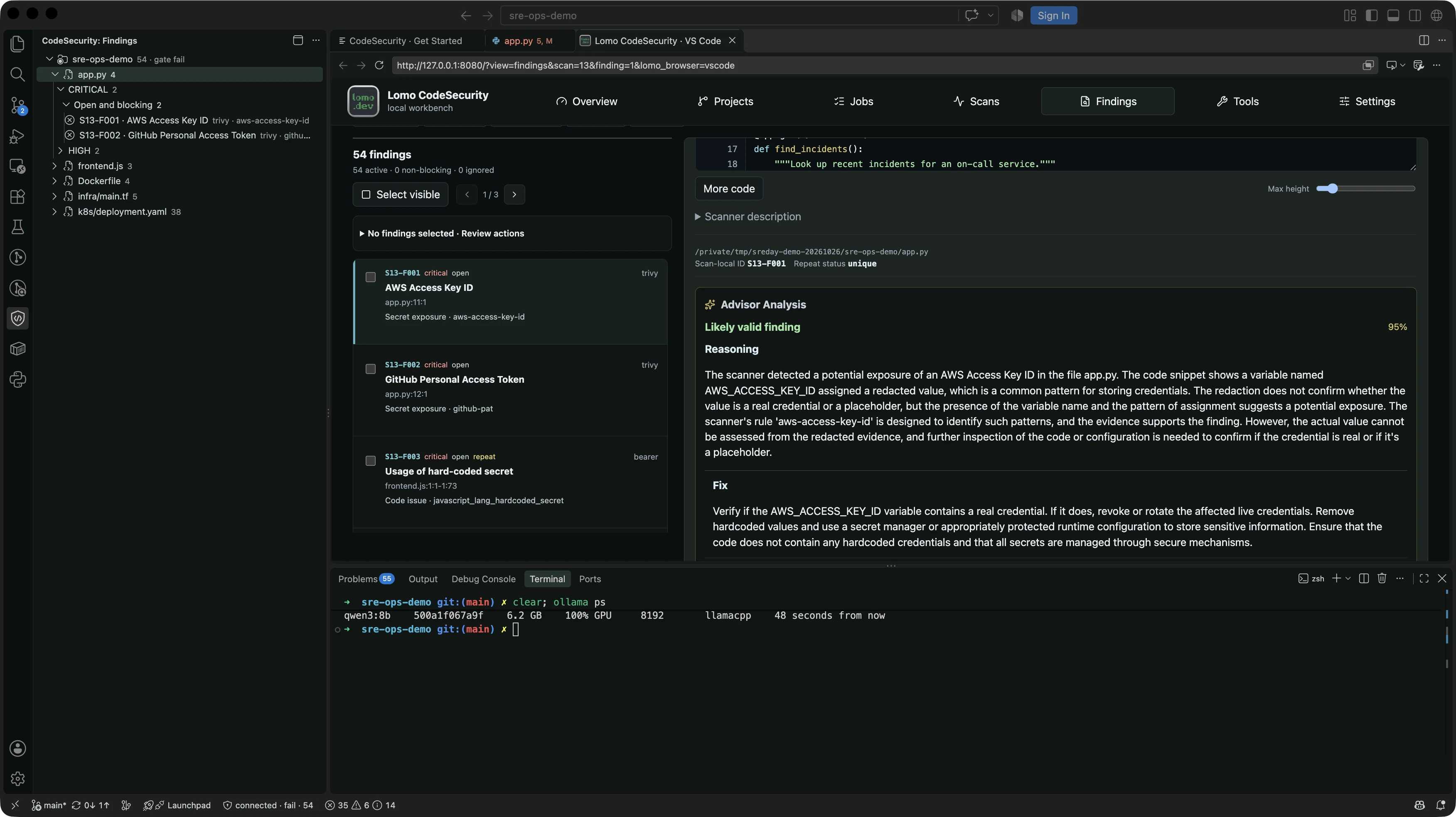This screenshot has height=817, width=1456.
Task: Open Source Control view with 2 badge
Action: [x=17, y=105]
